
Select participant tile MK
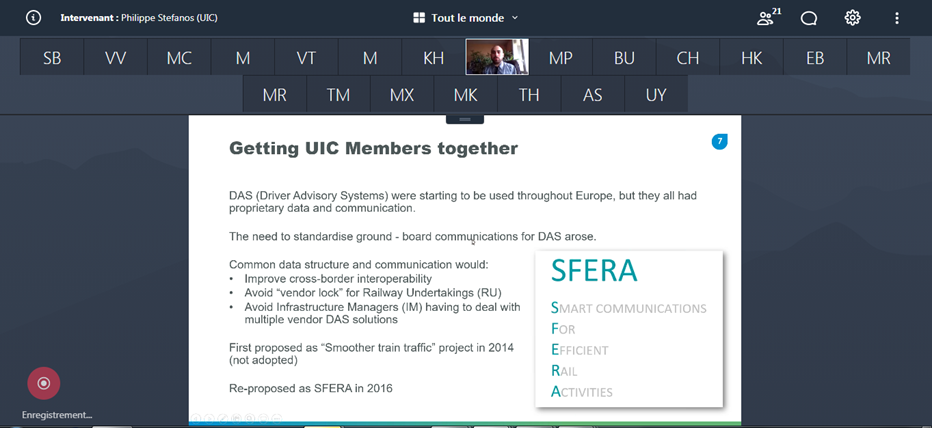point(465,94)
